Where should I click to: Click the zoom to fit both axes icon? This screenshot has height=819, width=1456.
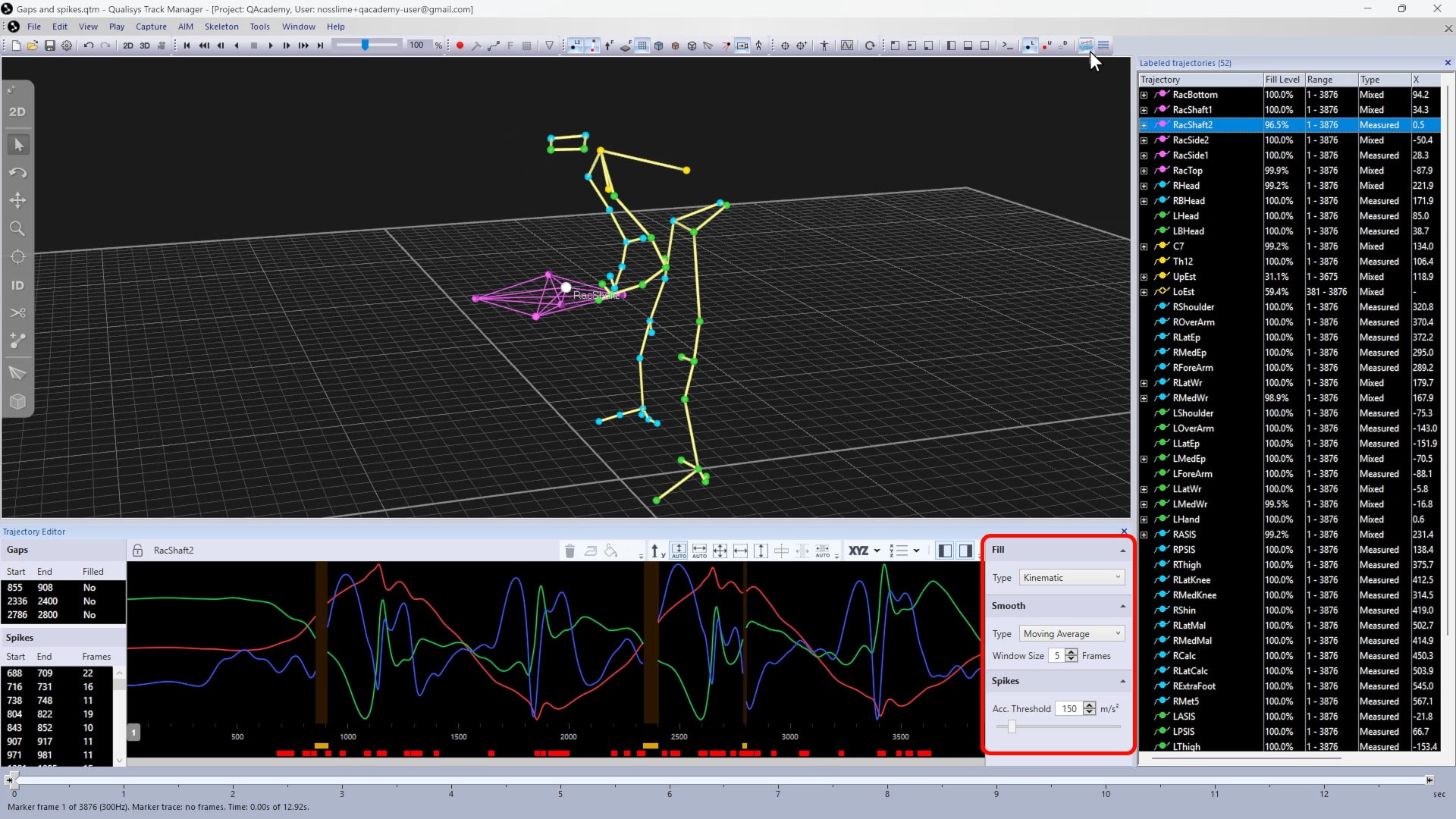(x=720, y=551)
